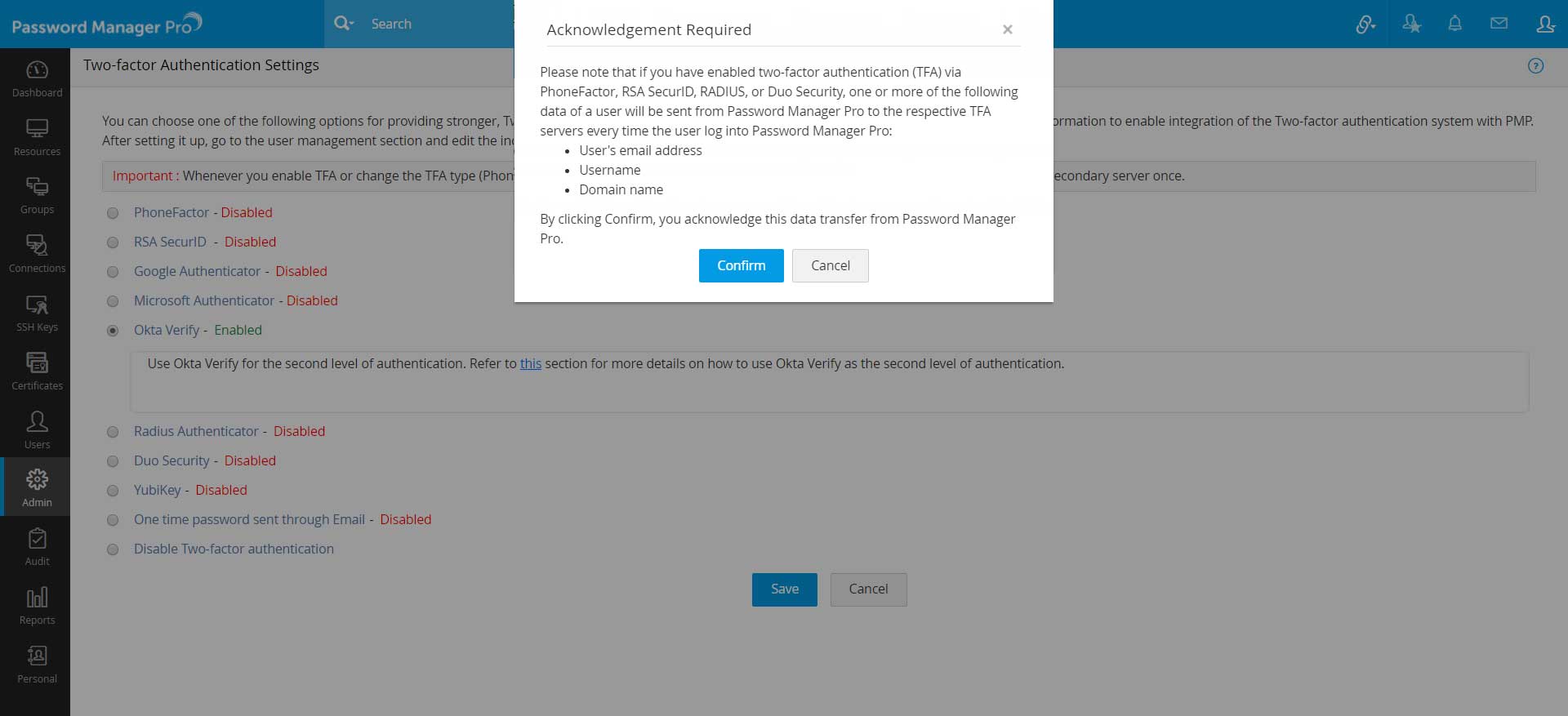This screenshot has height=716, width=1568.
Task: Follow the "this" Okta Verify link
Action: [531, 364]
